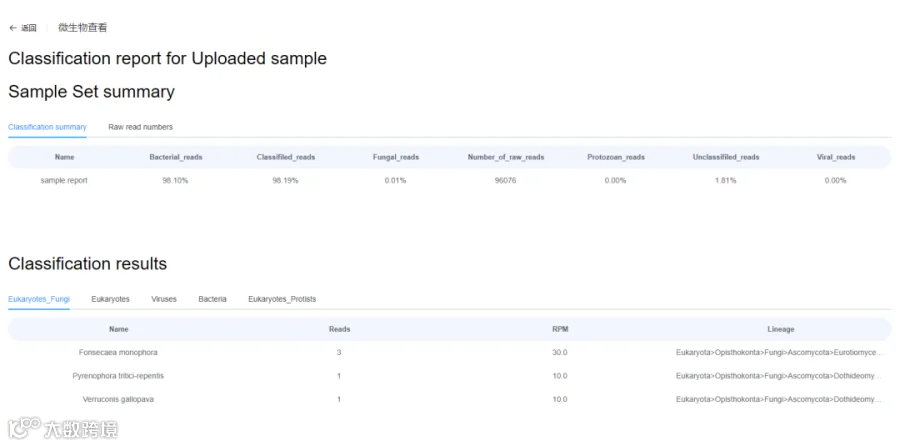Click the back arrow icon

[x=13, y=28]
